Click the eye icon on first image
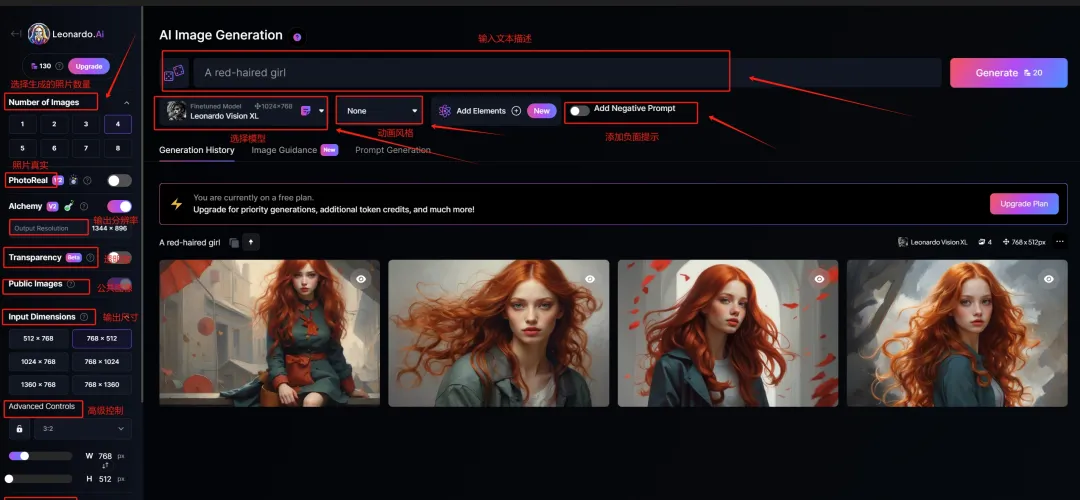 tap(361, 279)
